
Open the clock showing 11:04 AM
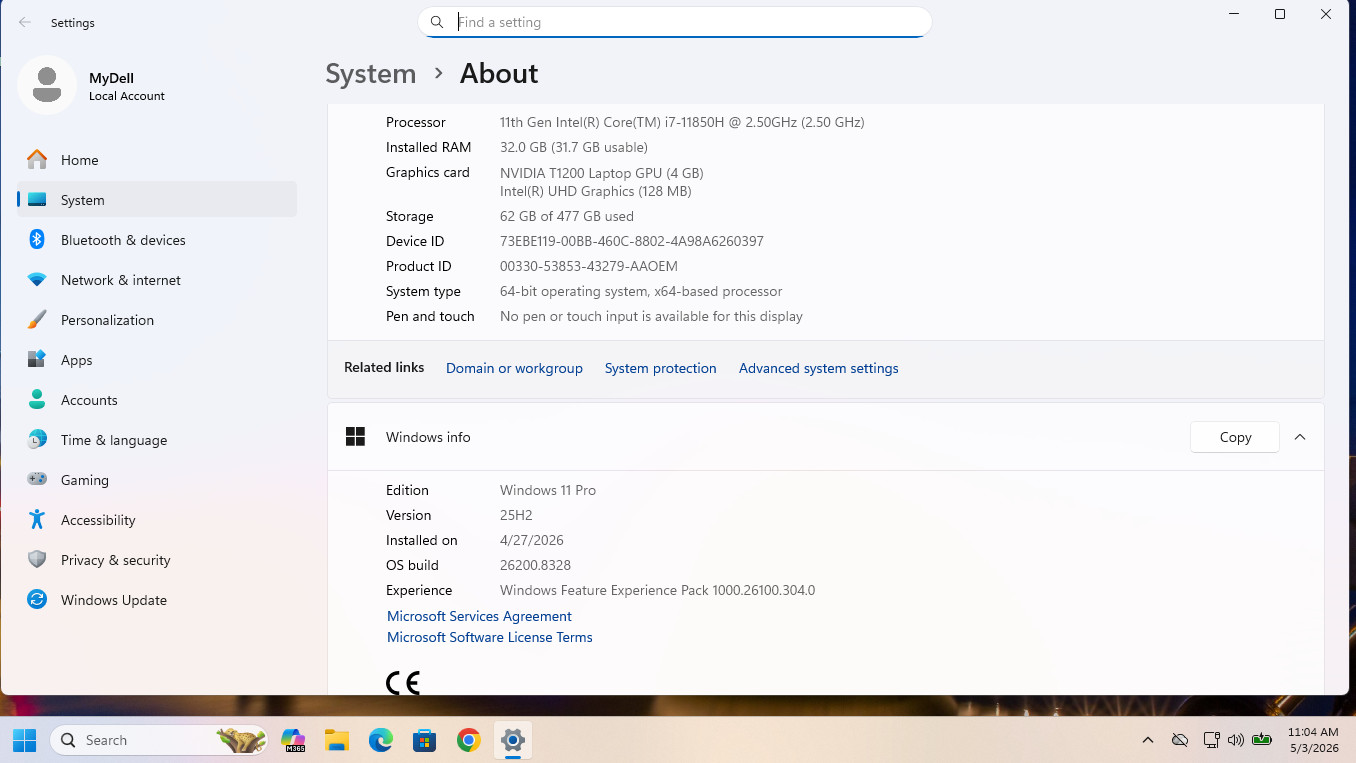[1313, 740]
